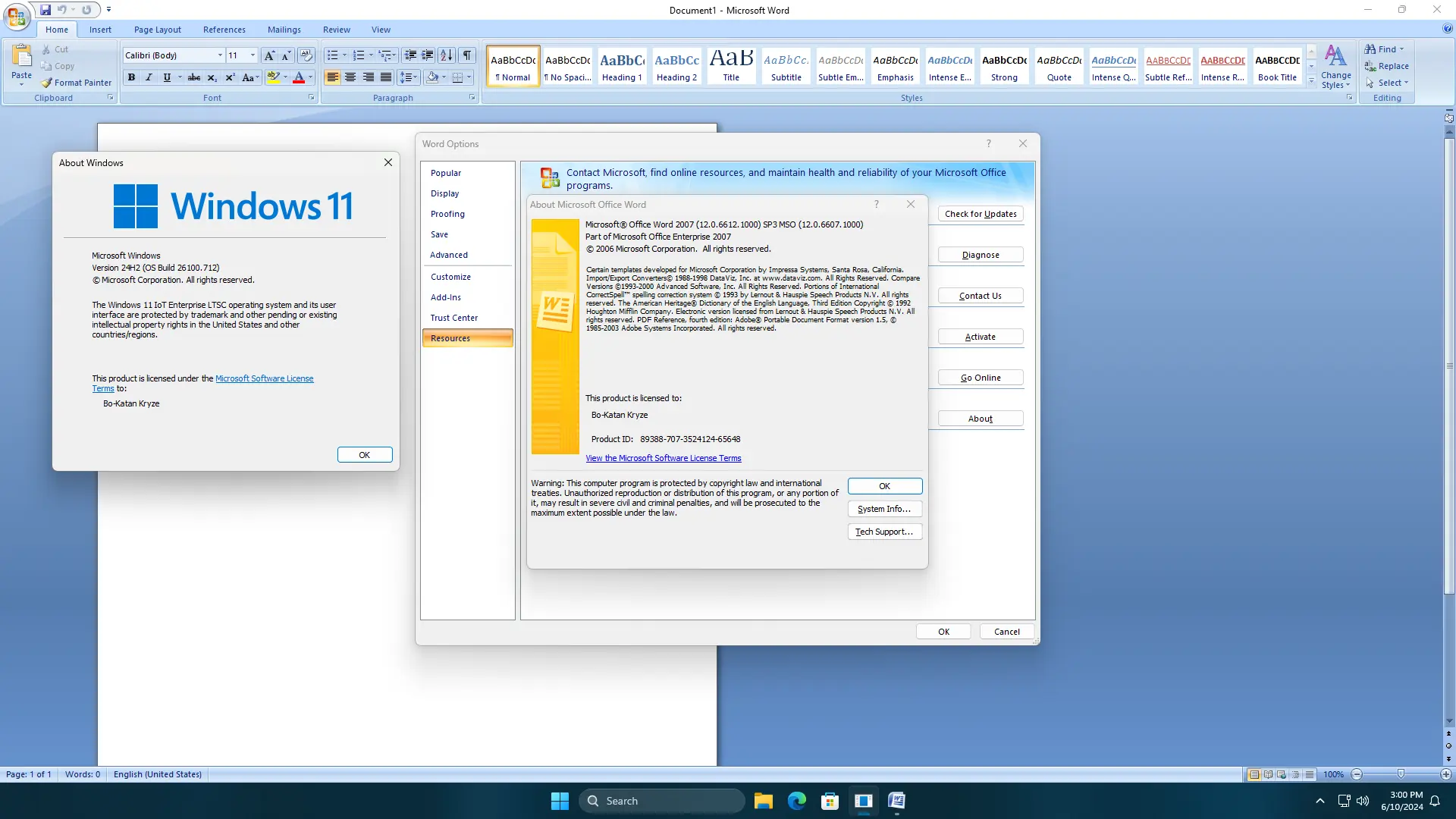Image resolution: width=1456 pixels, height=819 pixels.
Task: Toggle Bold formatting
Action: (131, 77)
